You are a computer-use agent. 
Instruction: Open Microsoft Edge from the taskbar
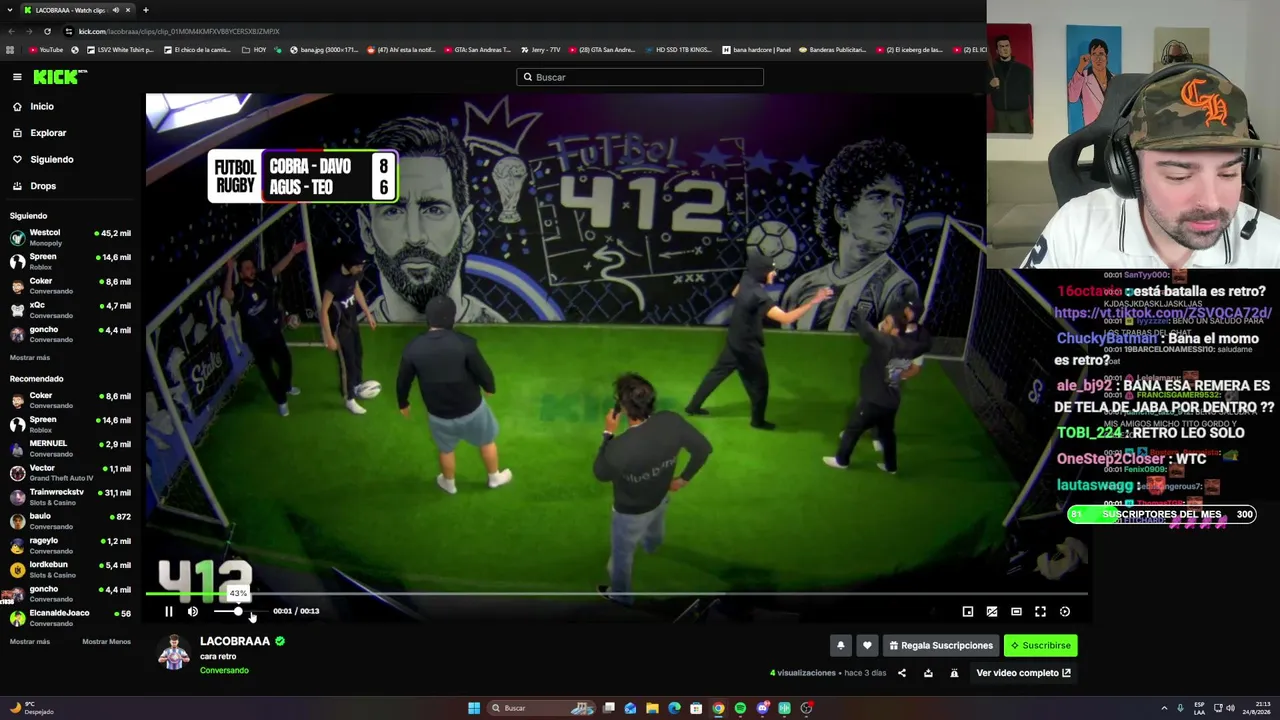(674, 708)
